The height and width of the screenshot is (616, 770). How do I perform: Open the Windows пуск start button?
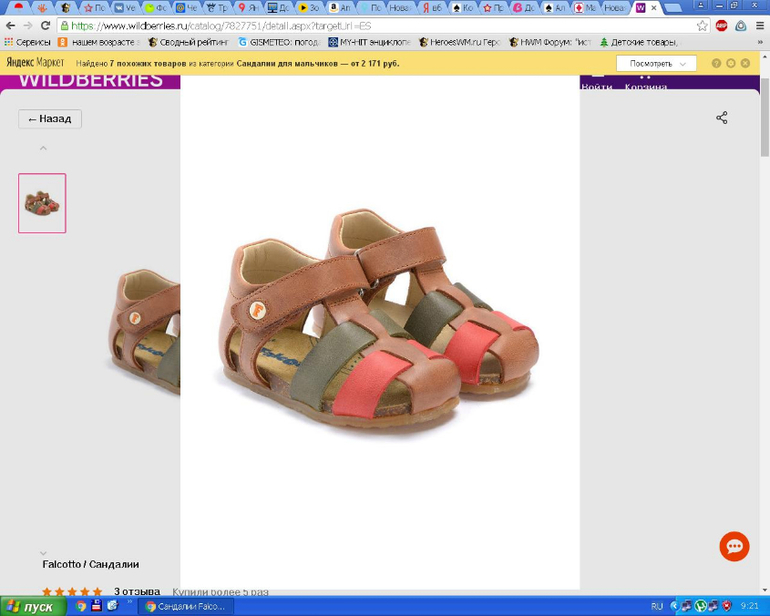32,606
